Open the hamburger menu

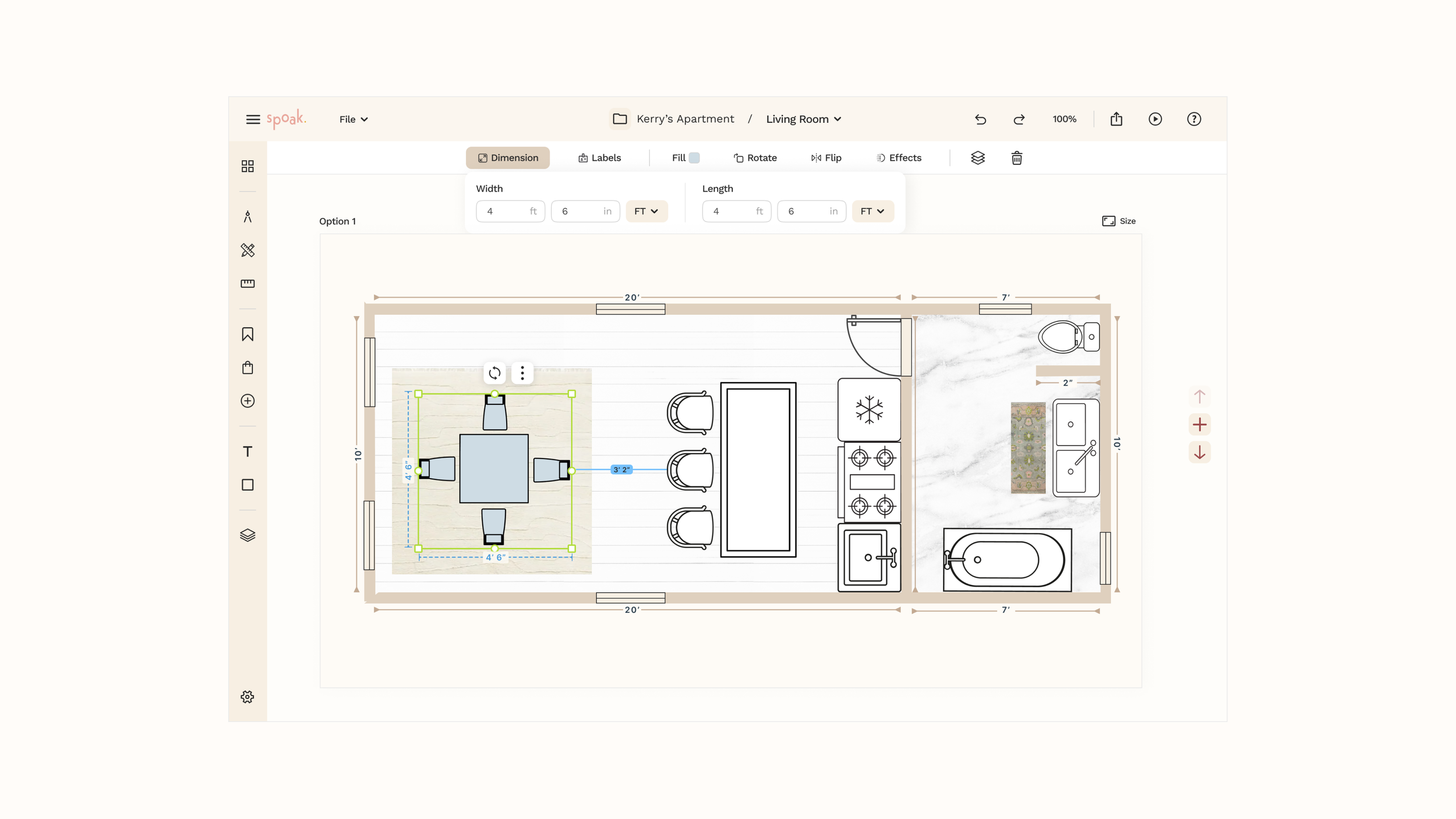(x=253, y=119)
